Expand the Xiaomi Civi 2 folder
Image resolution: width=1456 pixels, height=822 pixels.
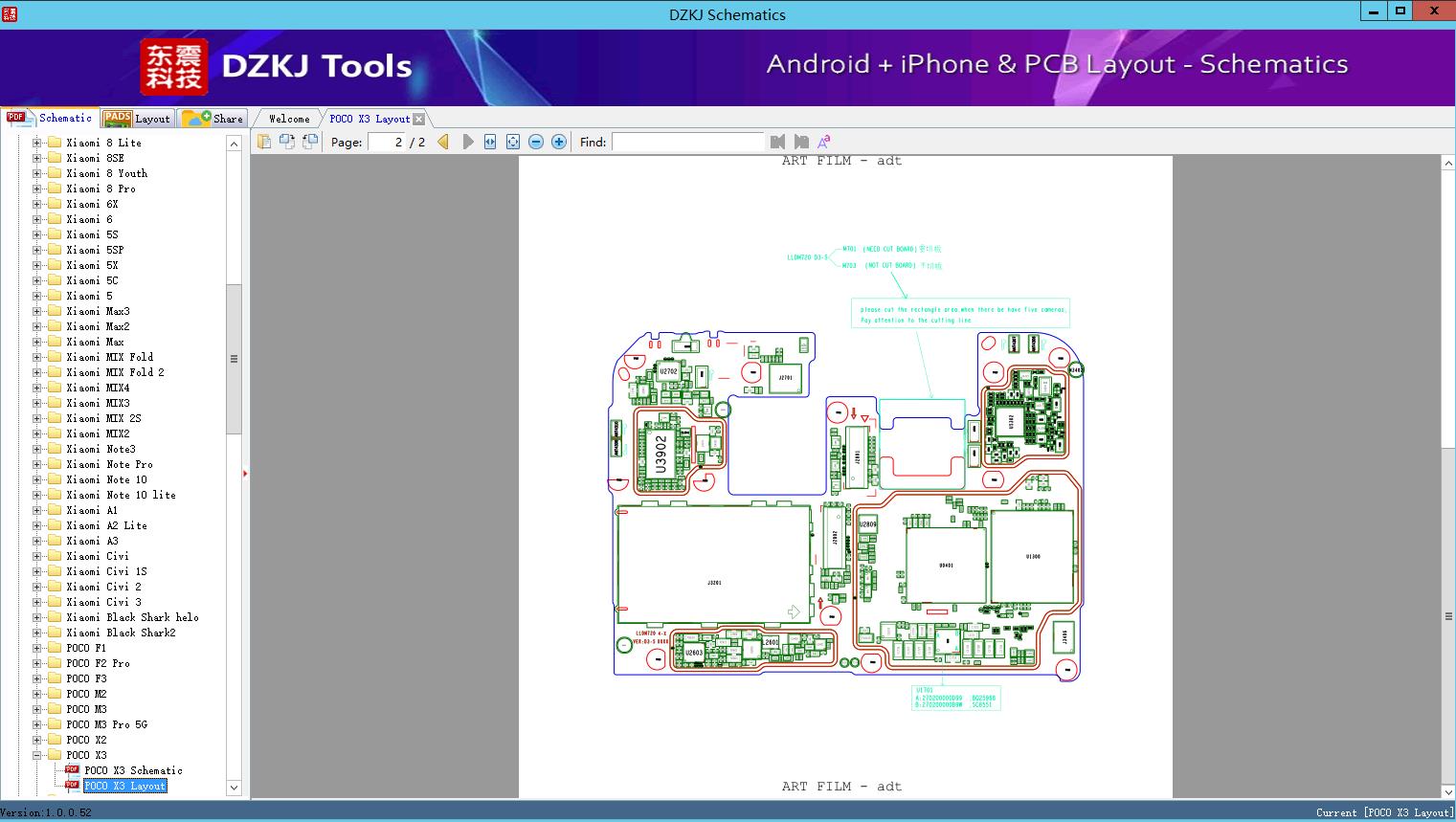point(36,587)
